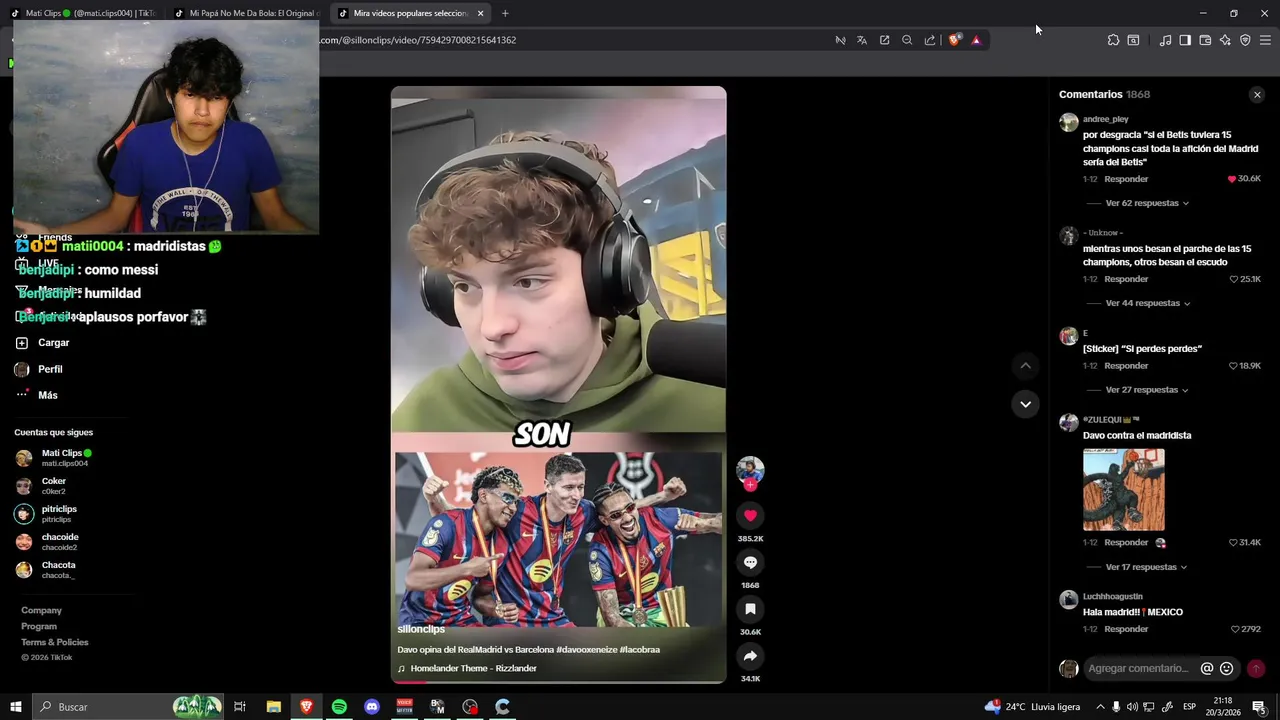Open the Program footer link
The height and width of the screenshot is (720, 1280).
point(39,626)
